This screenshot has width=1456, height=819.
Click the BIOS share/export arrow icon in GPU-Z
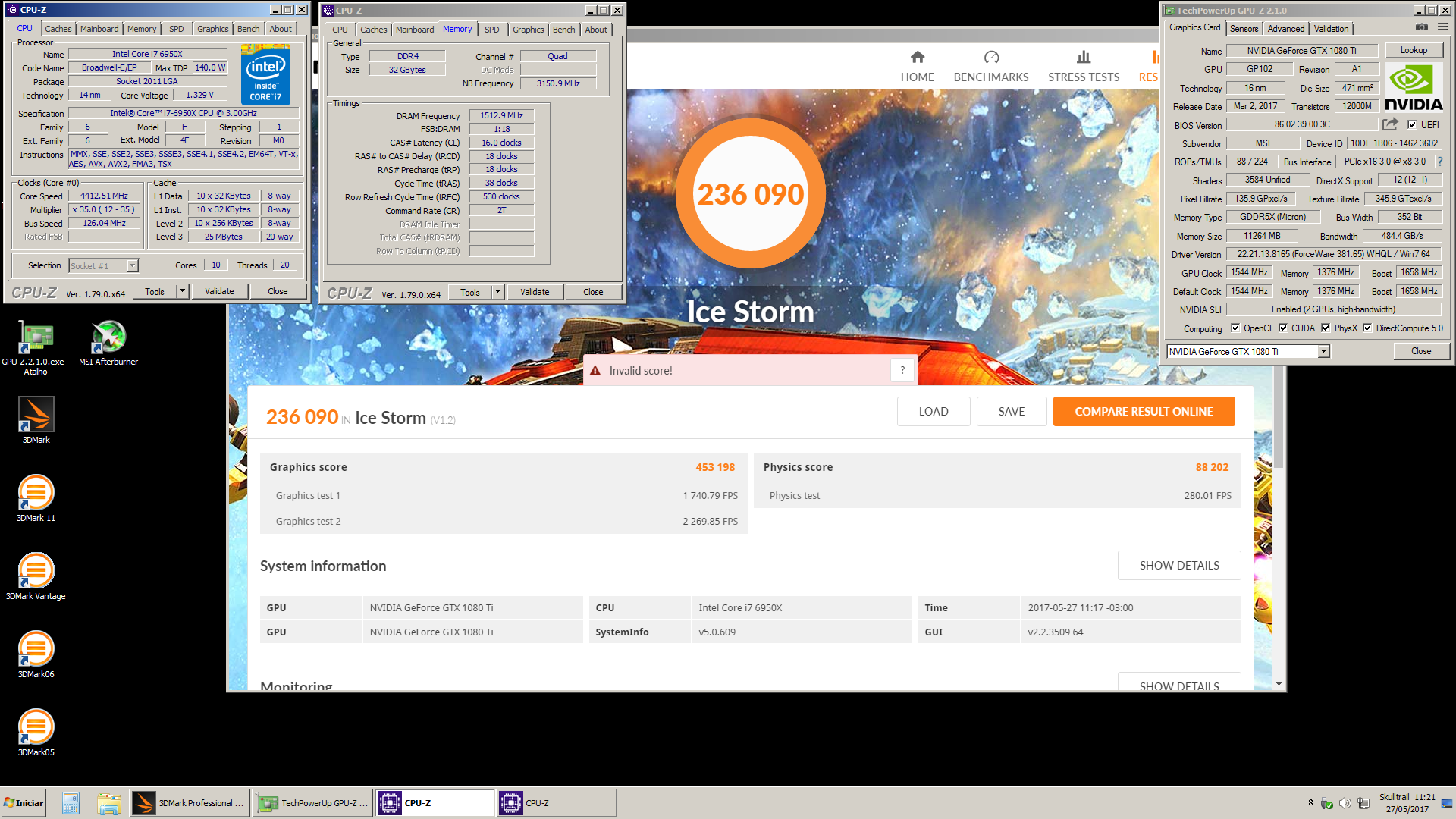[x=1390, y=124]
